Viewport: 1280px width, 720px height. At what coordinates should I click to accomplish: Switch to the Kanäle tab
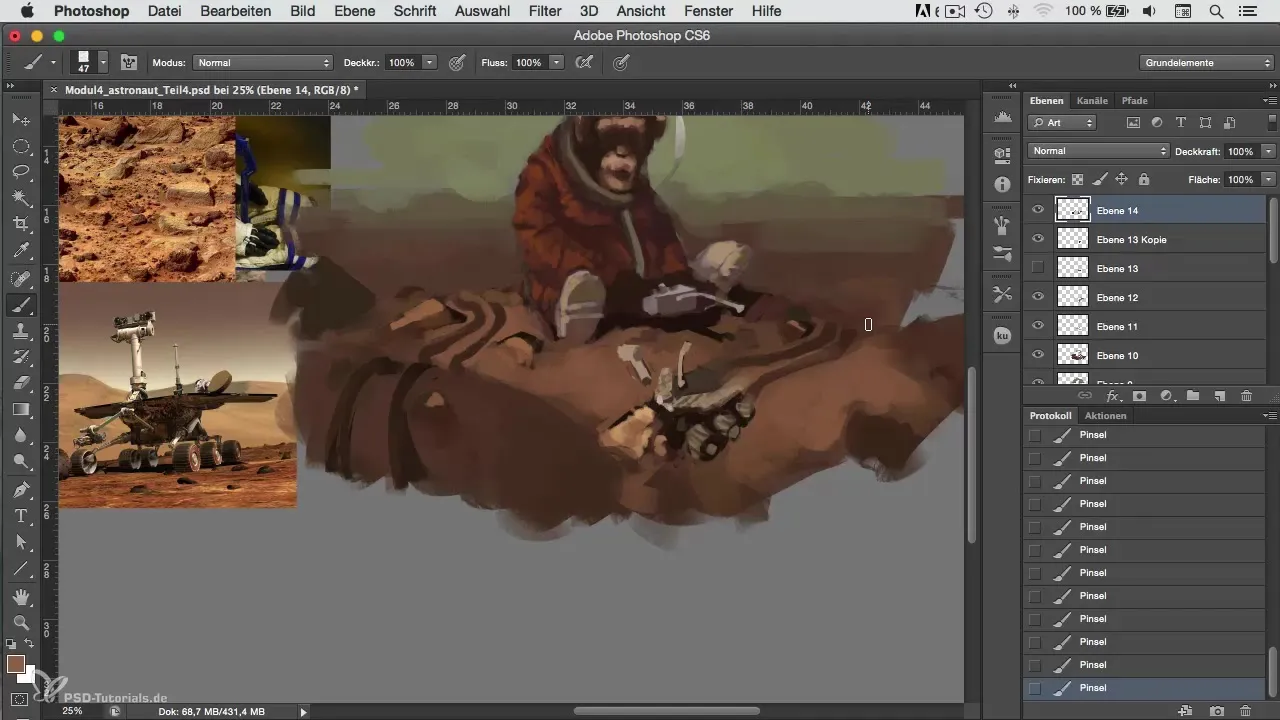[x=1092, y=100]
